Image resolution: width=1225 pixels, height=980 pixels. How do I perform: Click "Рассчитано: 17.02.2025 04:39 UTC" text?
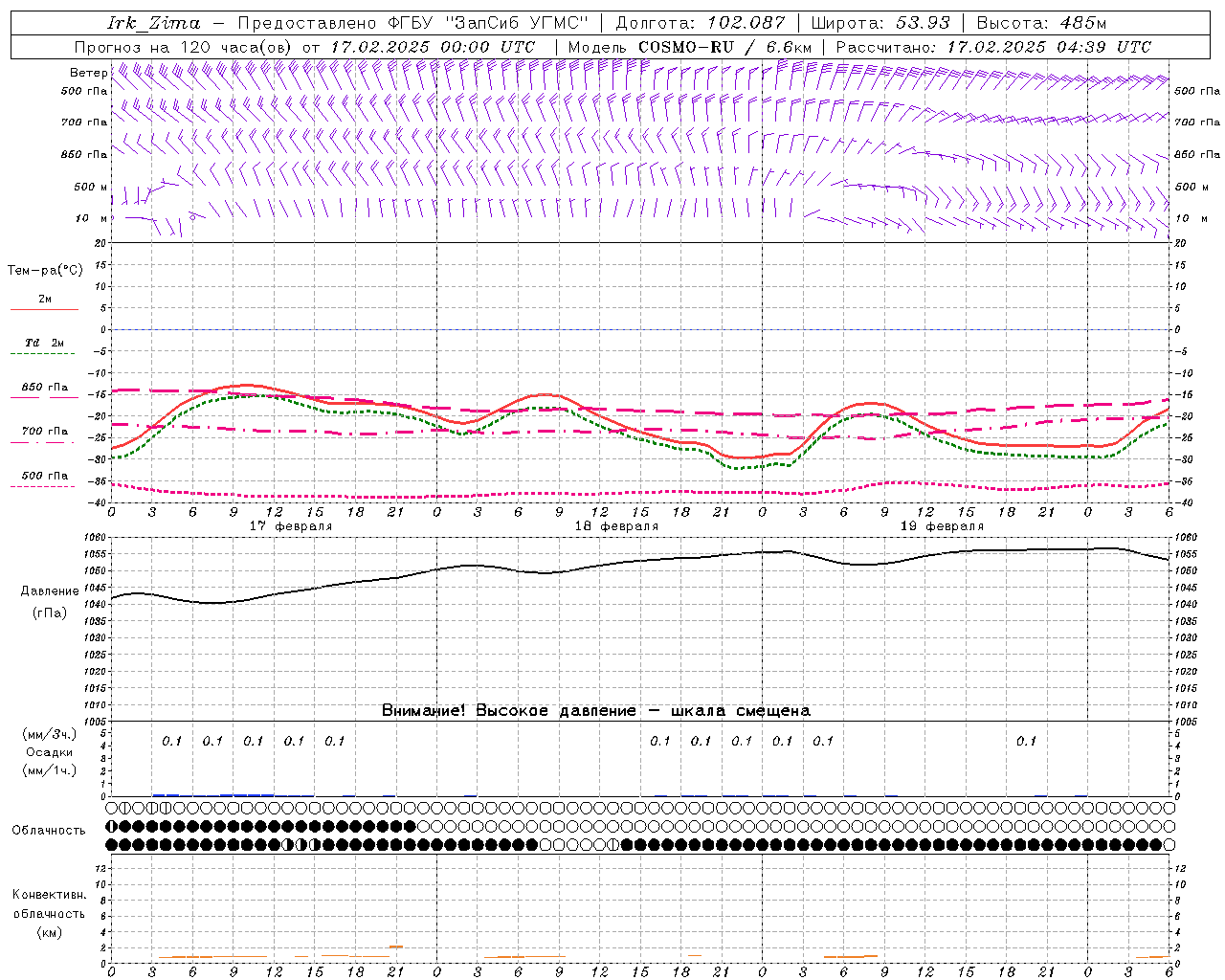tap(993, 47)
